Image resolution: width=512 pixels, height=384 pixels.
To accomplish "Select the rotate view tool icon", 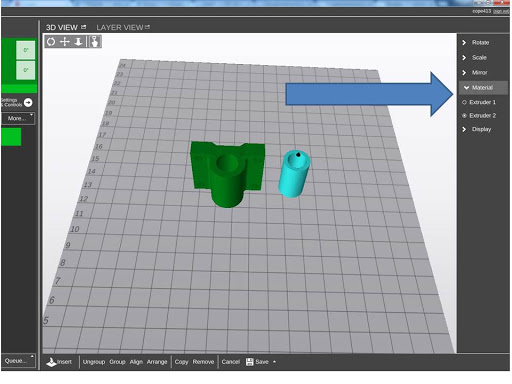I will click(51, 42).
